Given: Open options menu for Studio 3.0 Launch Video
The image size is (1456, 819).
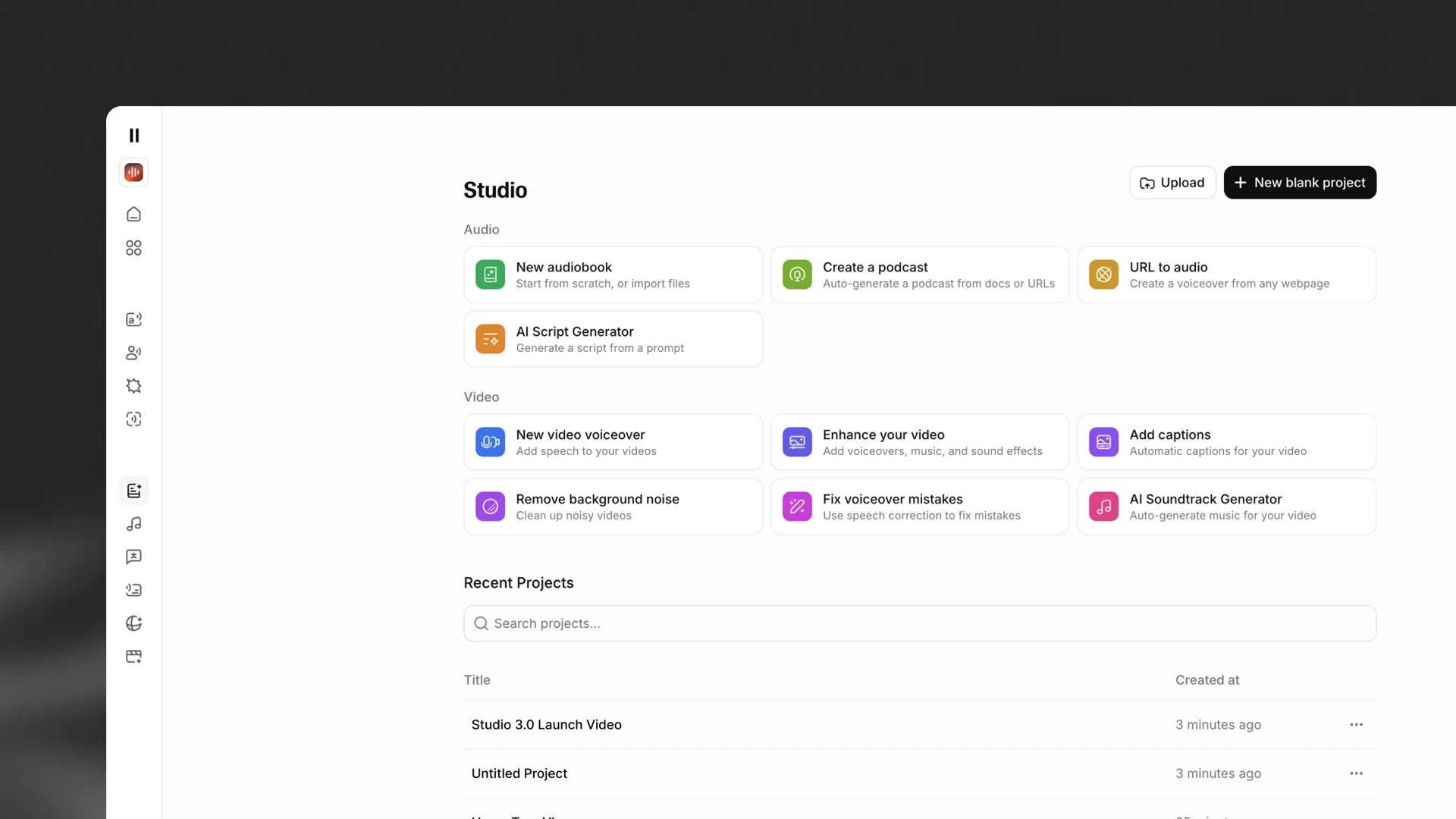Looking at the screenshot, I should [1356, 724].
